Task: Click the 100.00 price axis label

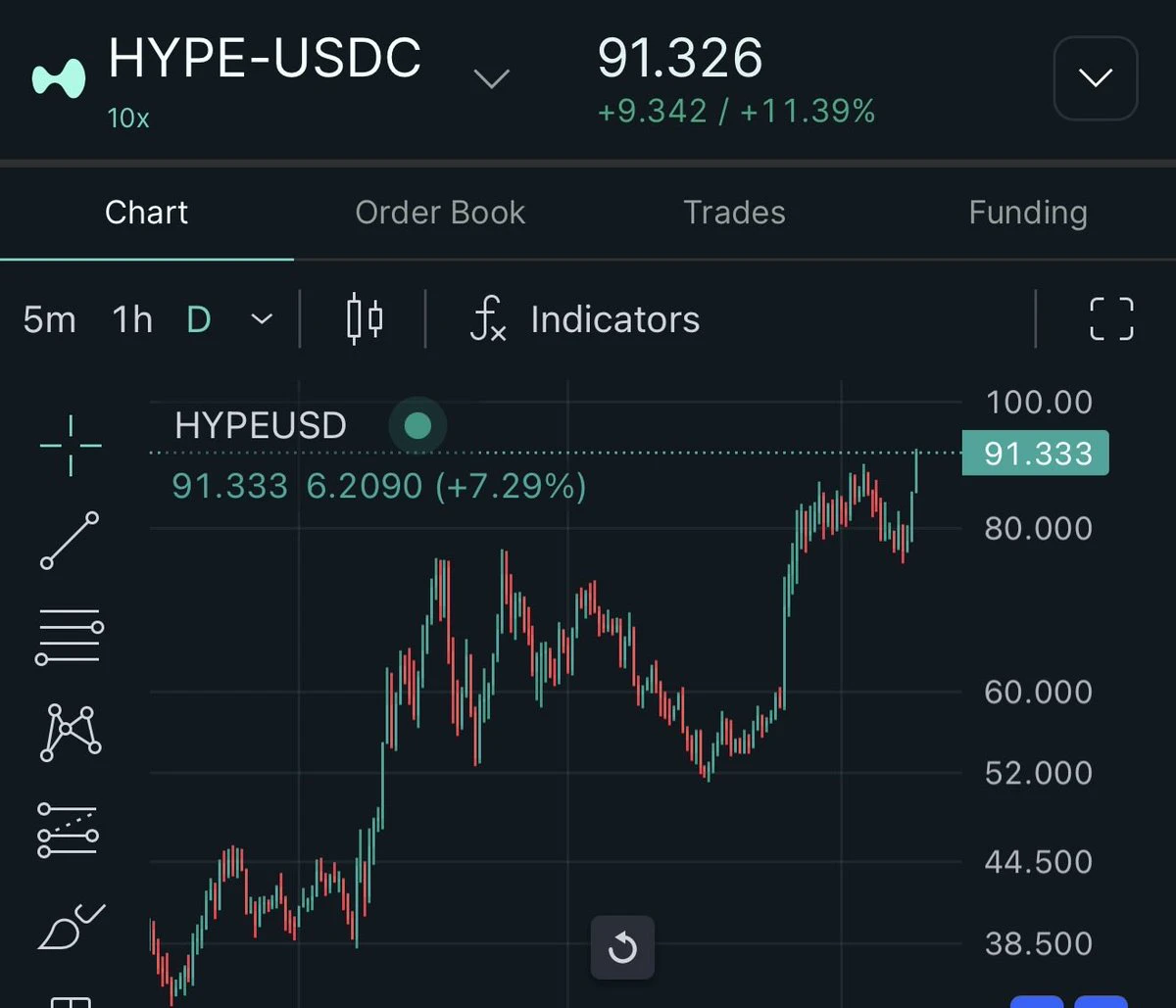Action: click(x=1039, y=402)
